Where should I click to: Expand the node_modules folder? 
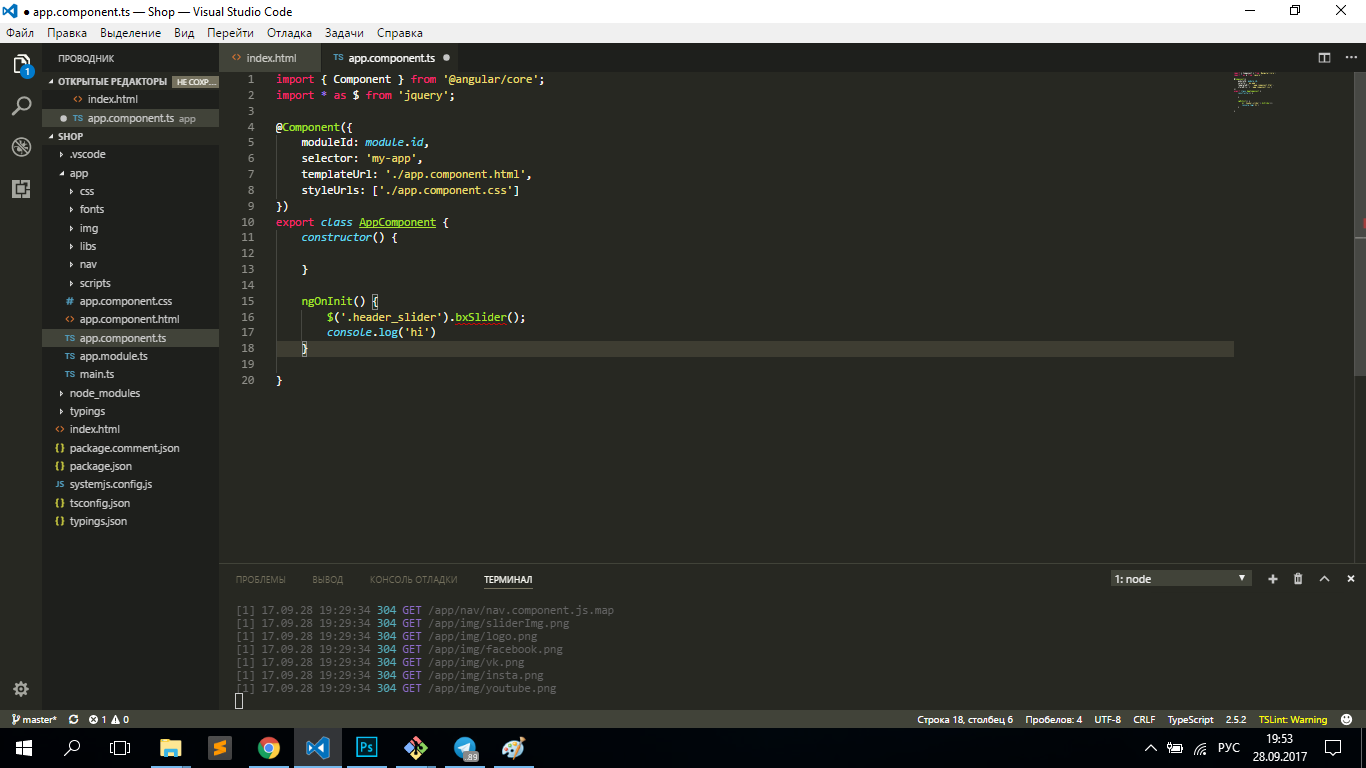[x=130, y=393]
